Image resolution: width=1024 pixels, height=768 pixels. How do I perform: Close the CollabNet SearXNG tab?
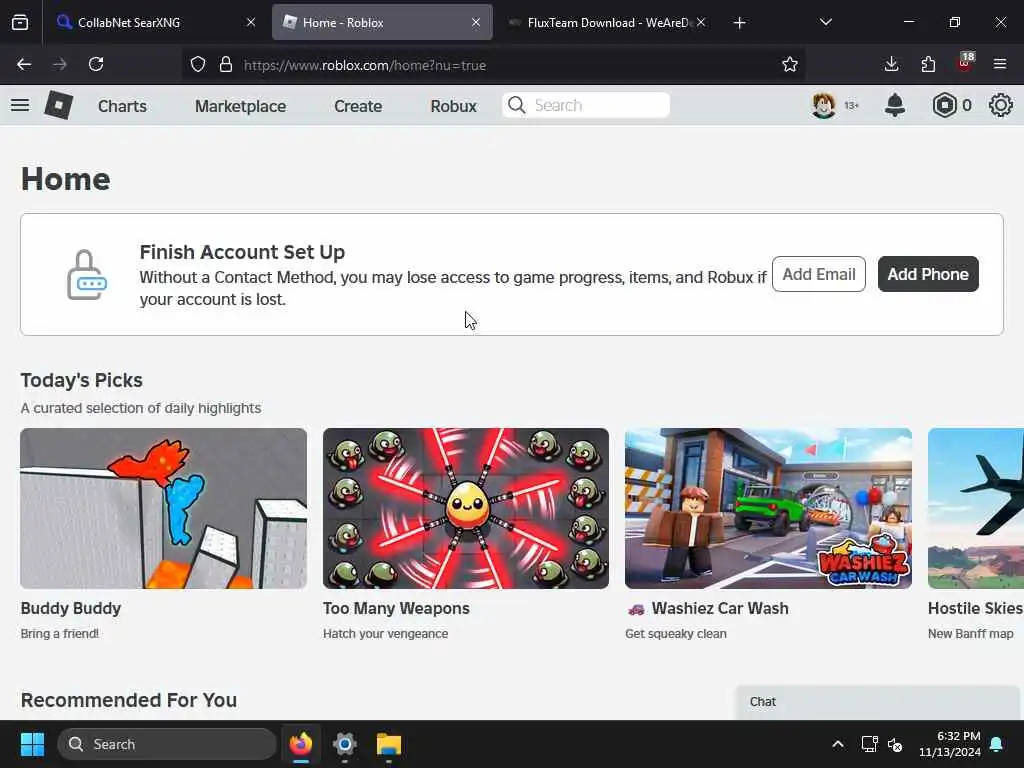pos(251,22)
